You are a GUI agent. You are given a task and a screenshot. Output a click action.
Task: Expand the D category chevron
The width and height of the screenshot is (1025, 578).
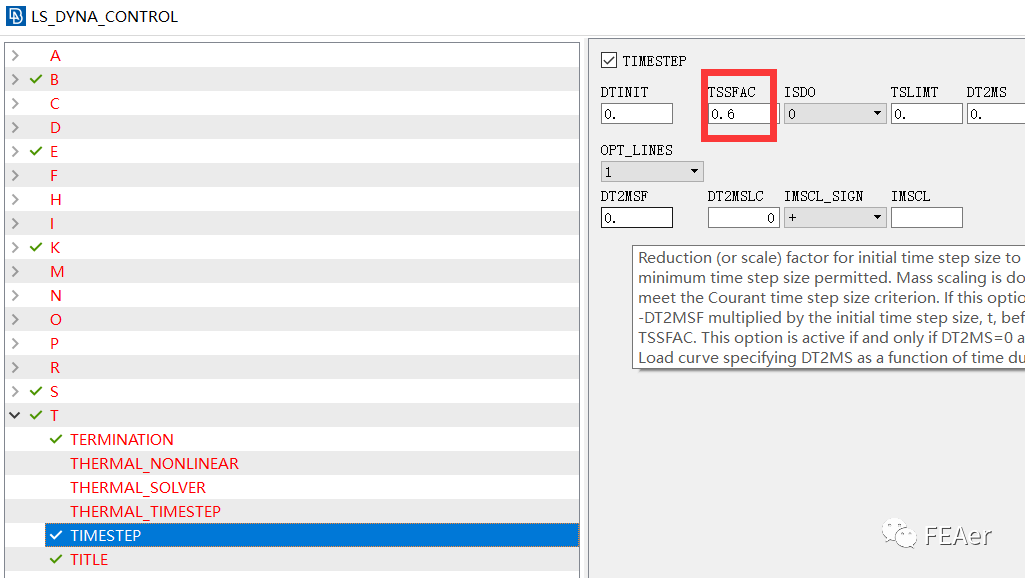[15, 128]
